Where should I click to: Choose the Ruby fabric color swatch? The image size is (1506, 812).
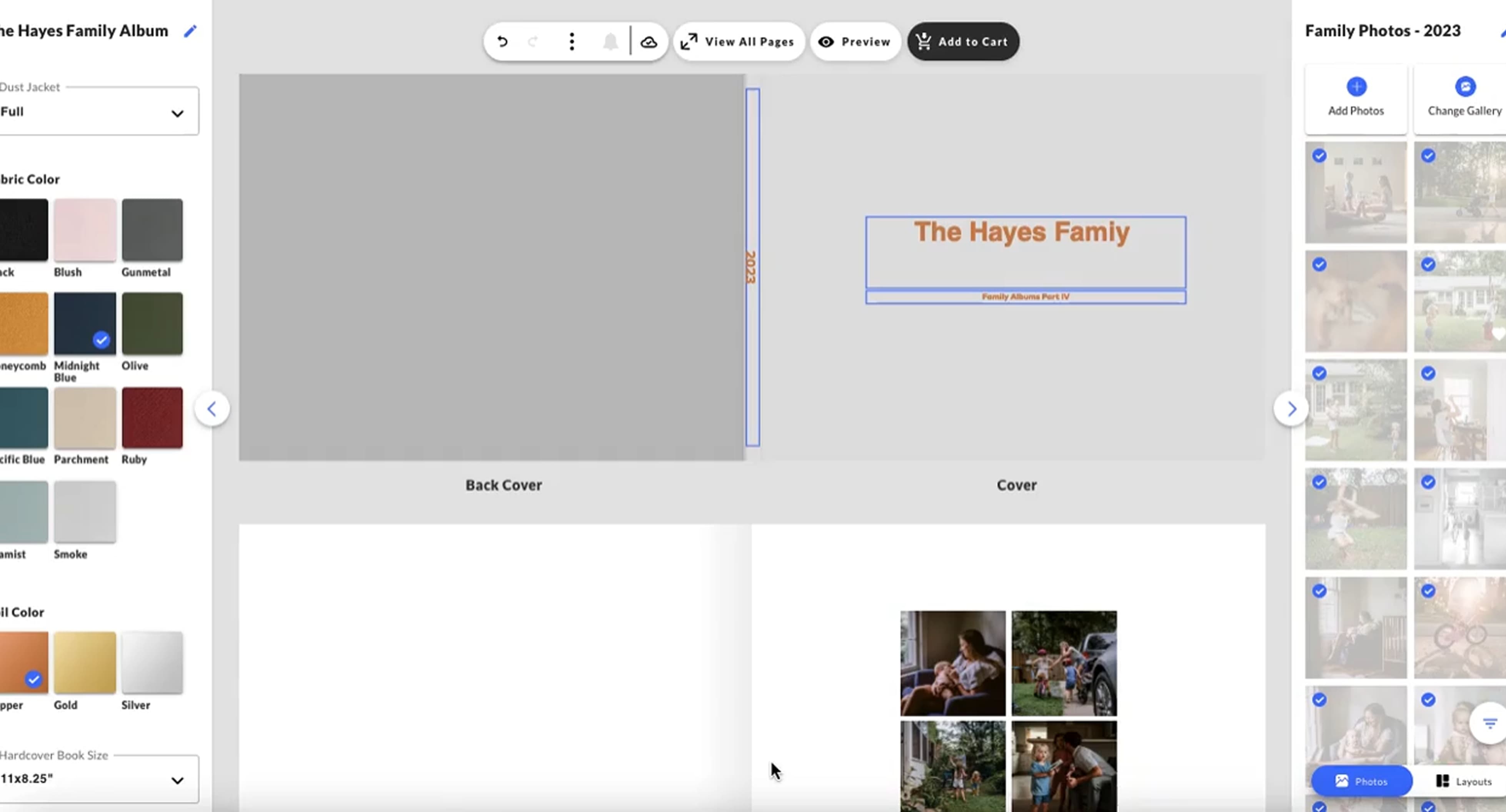coord(152,418)
